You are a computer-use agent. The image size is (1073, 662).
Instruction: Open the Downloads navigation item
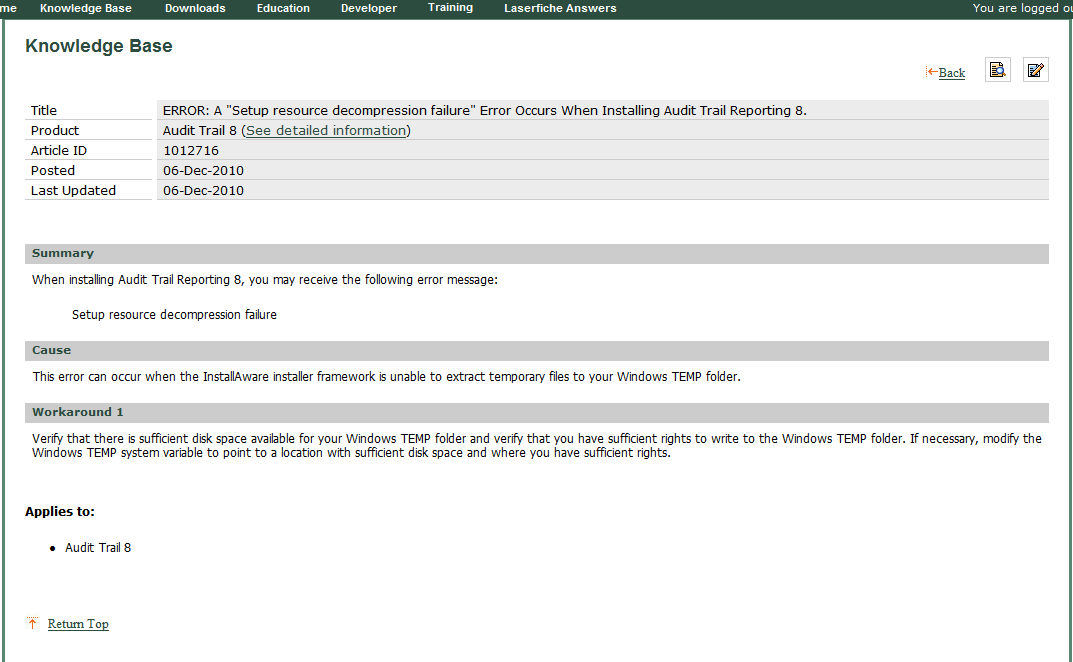[195, 8]
